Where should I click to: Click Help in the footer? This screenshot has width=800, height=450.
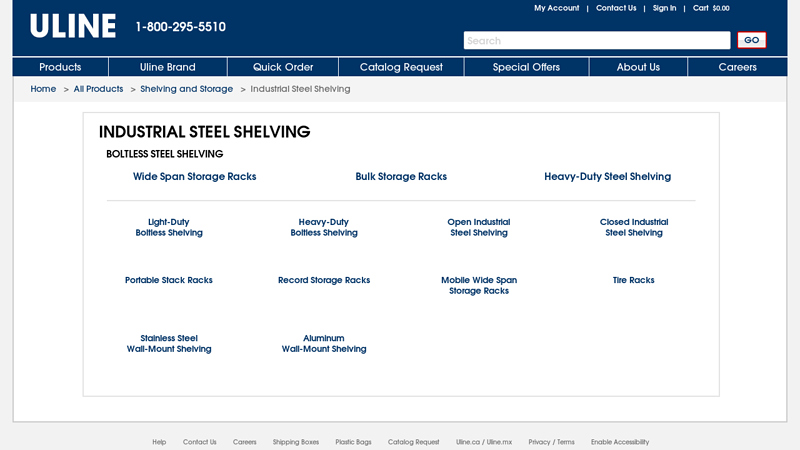(159, 442)
